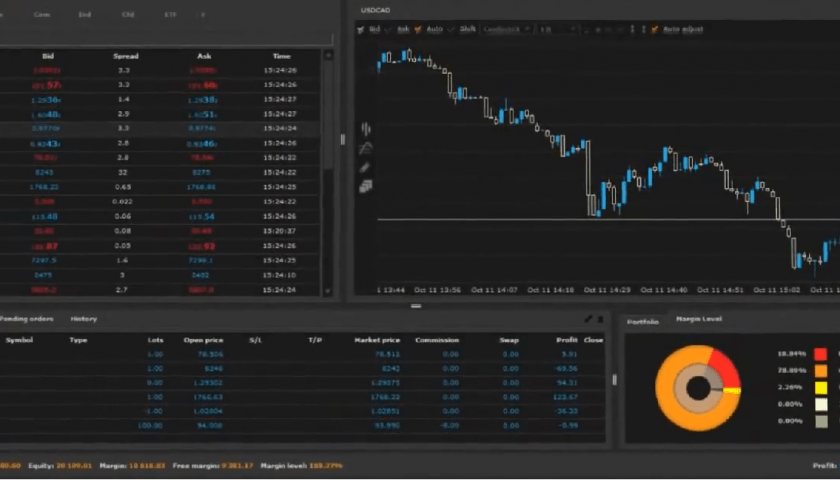This screenshot has width=840, height=480.
Task: Sort quotes by Spread column header
Action: pyautogui.click(x=124, y=56)
